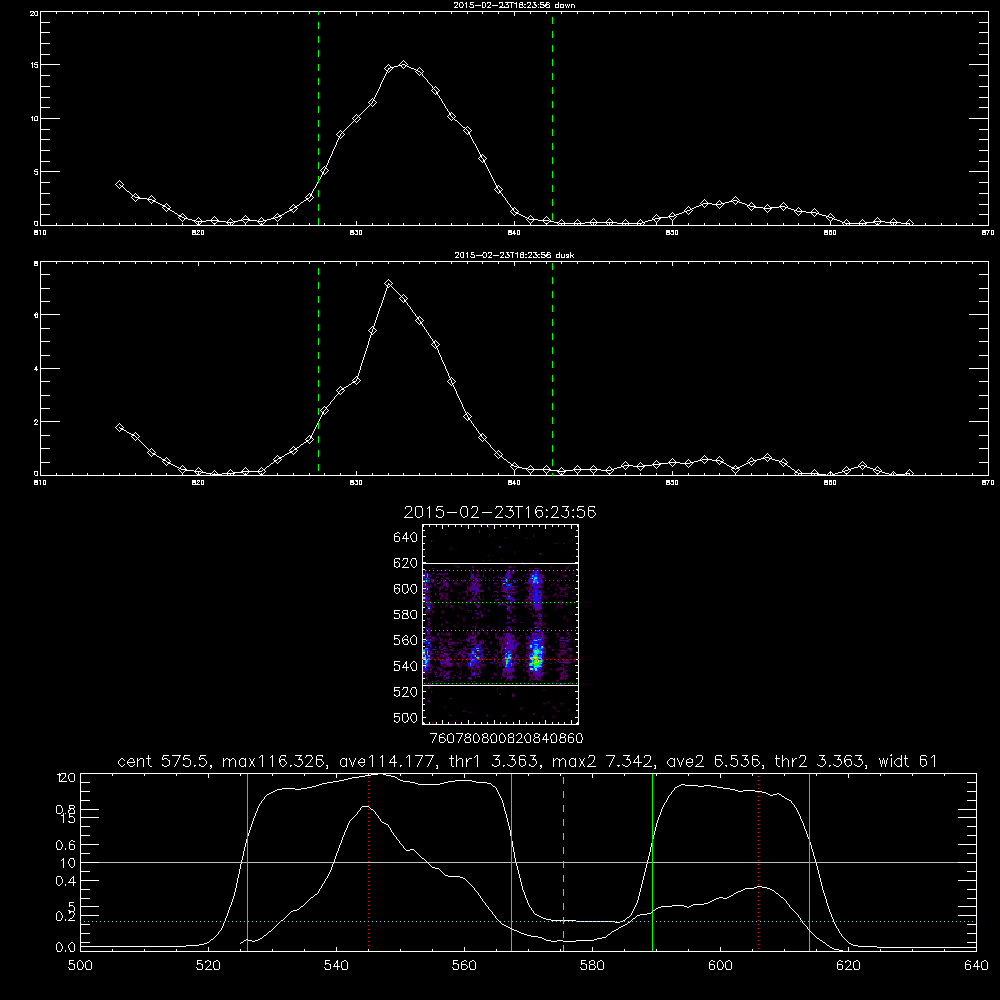Image resolution: width=1000 pixels, height=1000 pixels.
Task: Click the '580' x-axis label of bottom plot
Action: 592,966
